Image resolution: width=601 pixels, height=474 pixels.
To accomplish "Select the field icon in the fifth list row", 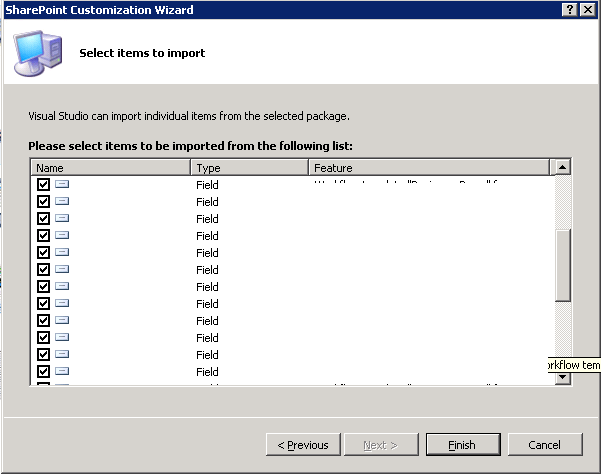I will 62,253.
